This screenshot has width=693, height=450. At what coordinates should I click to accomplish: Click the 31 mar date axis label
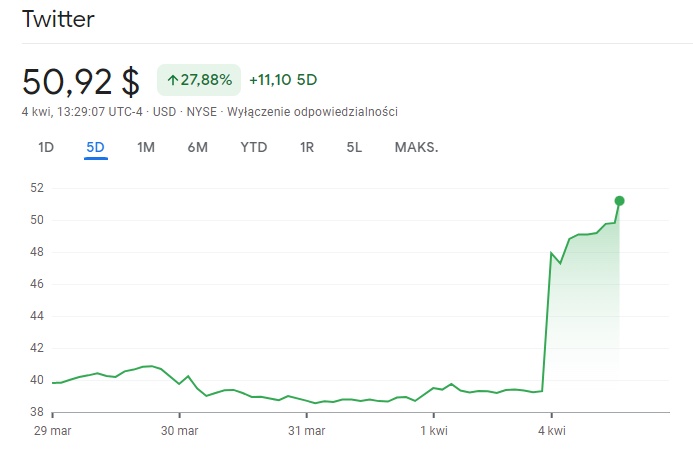click(x=307, y=430)
